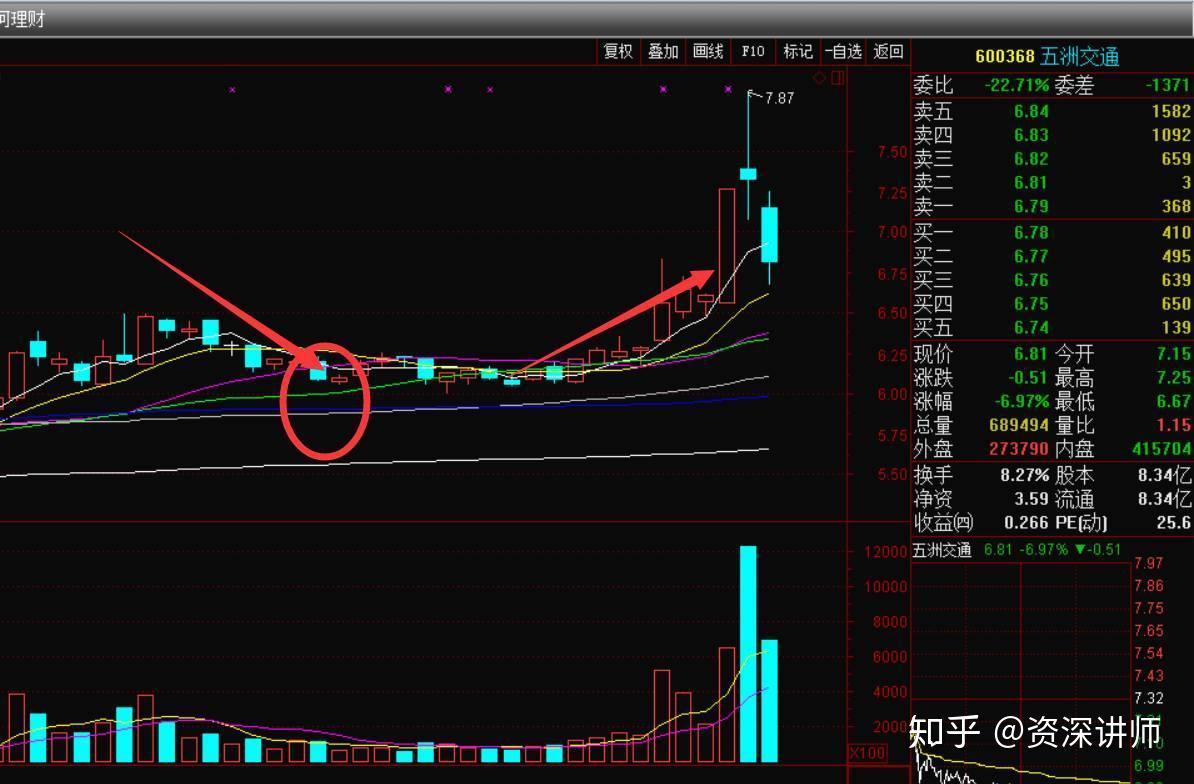Click the stock code 600368
Screen dimensions: 1194x784
[1004, 56]
